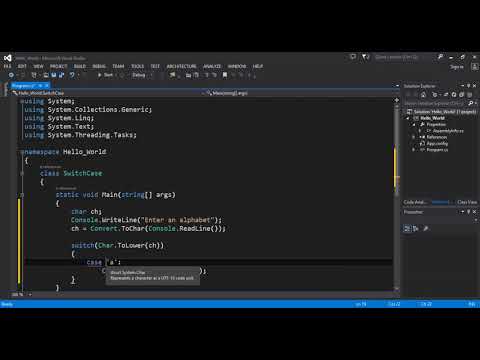Collapse the SwitchCase class outline
This screenshot has width=480, height=360.
22,173
